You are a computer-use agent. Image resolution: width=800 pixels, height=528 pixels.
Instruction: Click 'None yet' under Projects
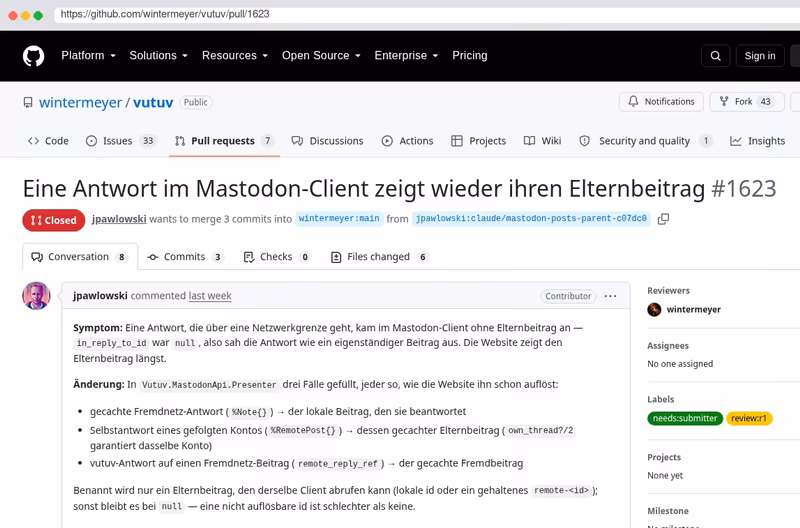[665, 475]
